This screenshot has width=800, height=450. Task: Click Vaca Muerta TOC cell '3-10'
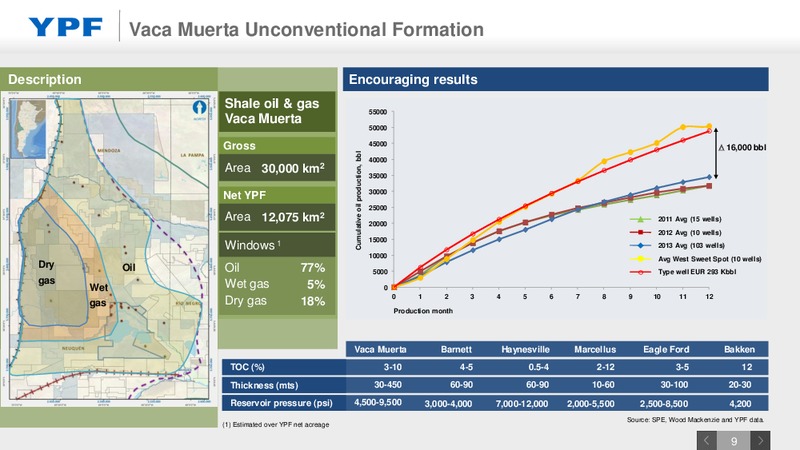point(392,367)
